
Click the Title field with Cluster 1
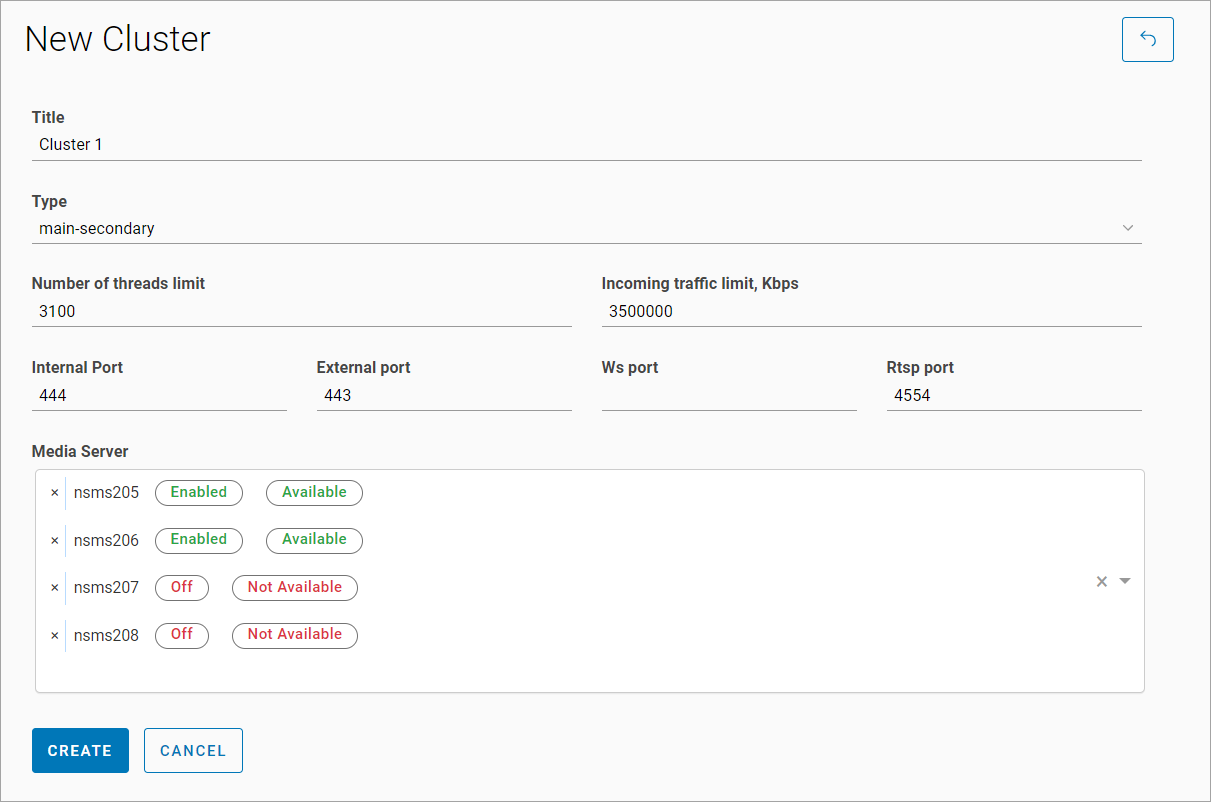click(x=586, y=145)
